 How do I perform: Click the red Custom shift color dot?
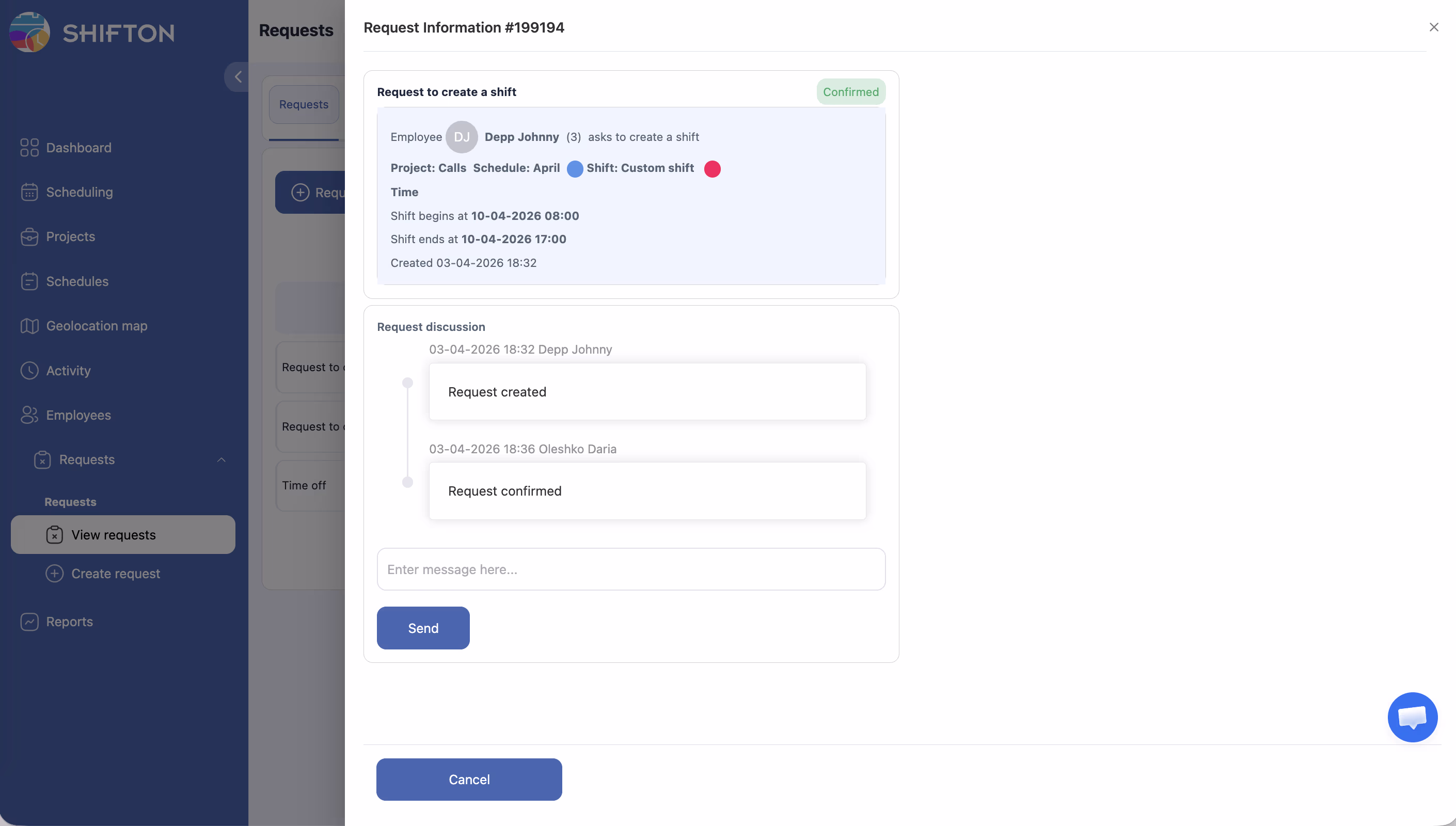click(713, 168)
